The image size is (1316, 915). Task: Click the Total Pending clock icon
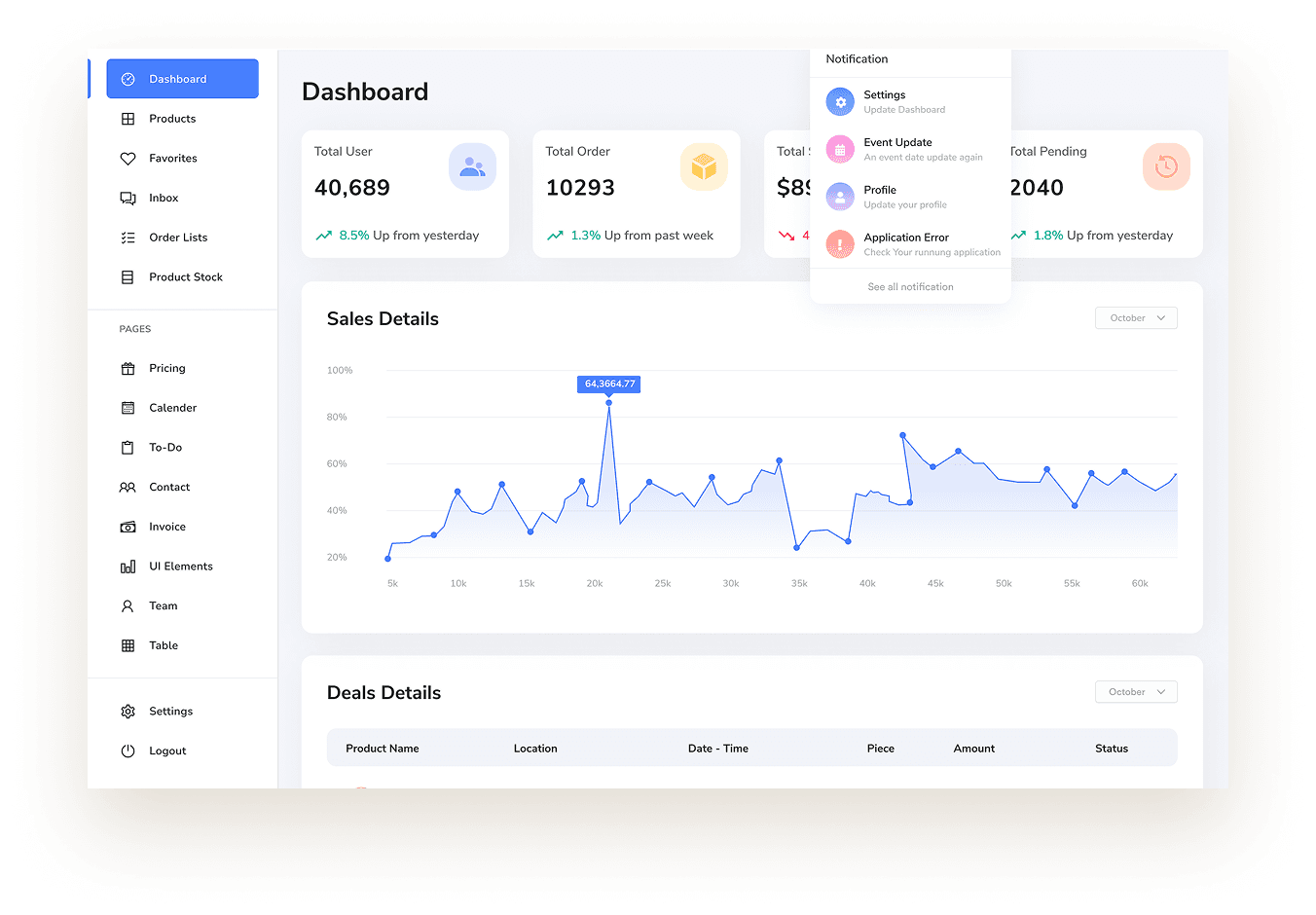(x=1166, y=166)
